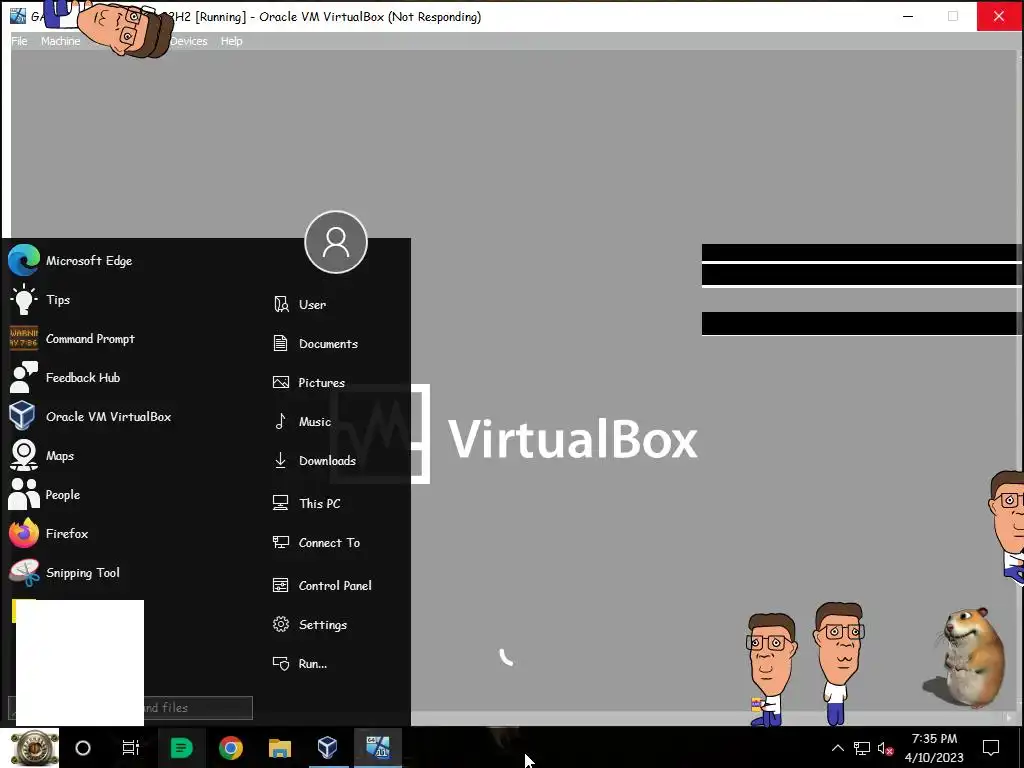The width and height of the screenshot is (1024, 768).
Task: Open the Maps app entry
Action: point(41,456)
